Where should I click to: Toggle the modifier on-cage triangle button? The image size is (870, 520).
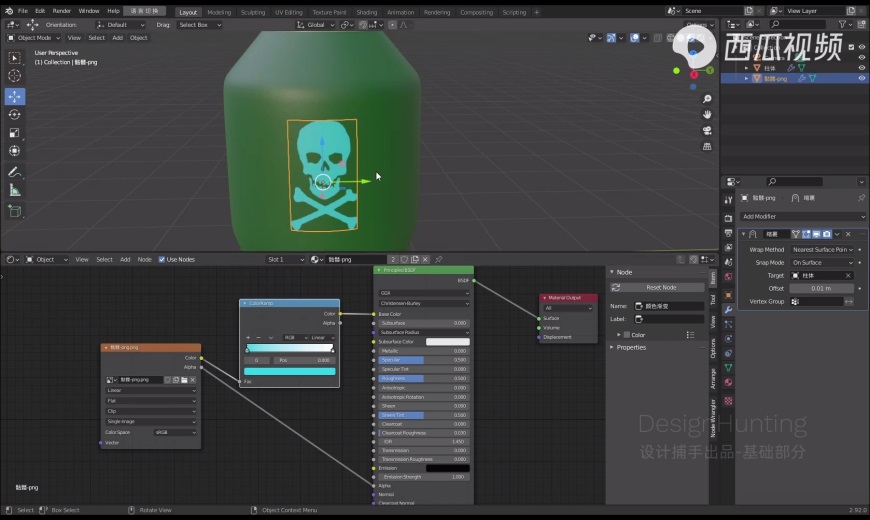796,234
